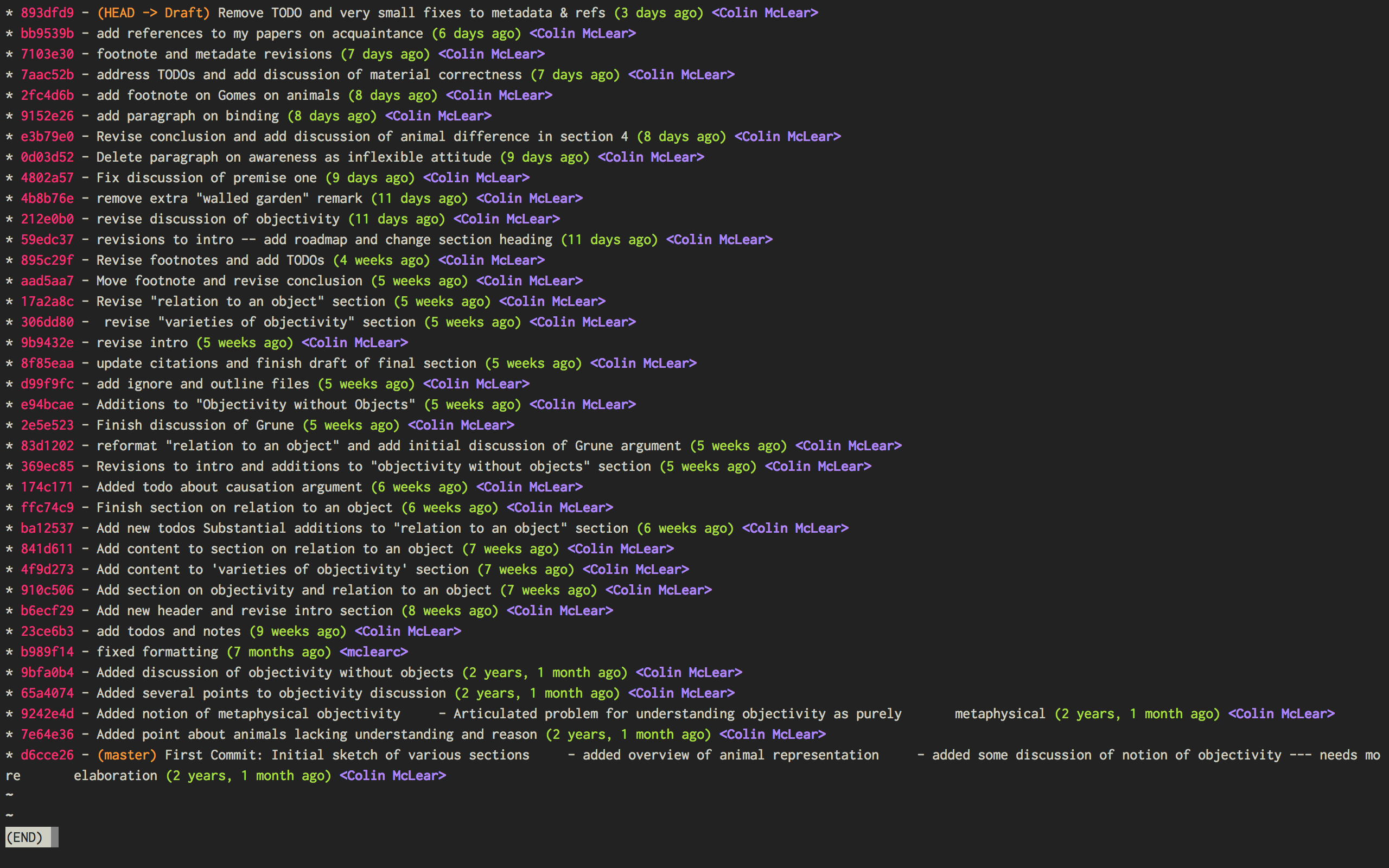Click 'add ignore and outline files' message

(202, 385)
